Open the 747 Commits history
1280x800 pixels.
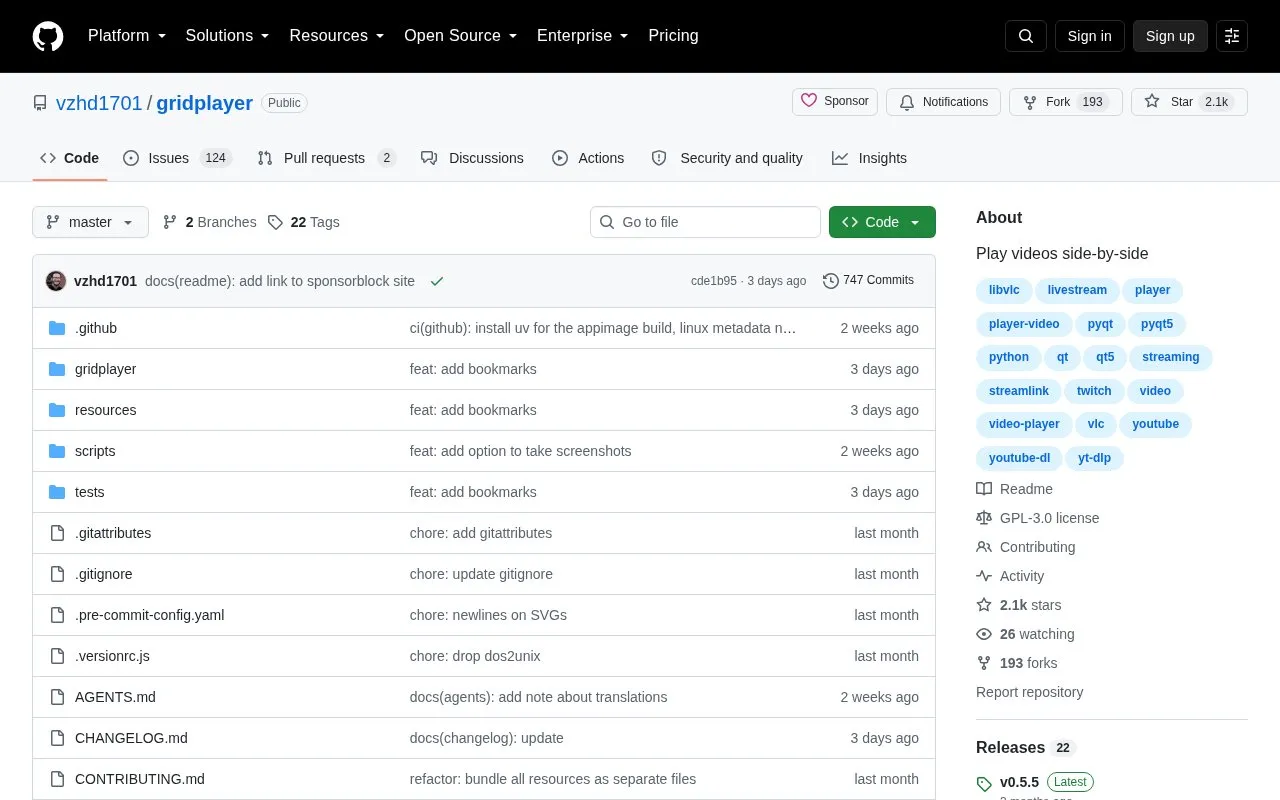[868, 281]
